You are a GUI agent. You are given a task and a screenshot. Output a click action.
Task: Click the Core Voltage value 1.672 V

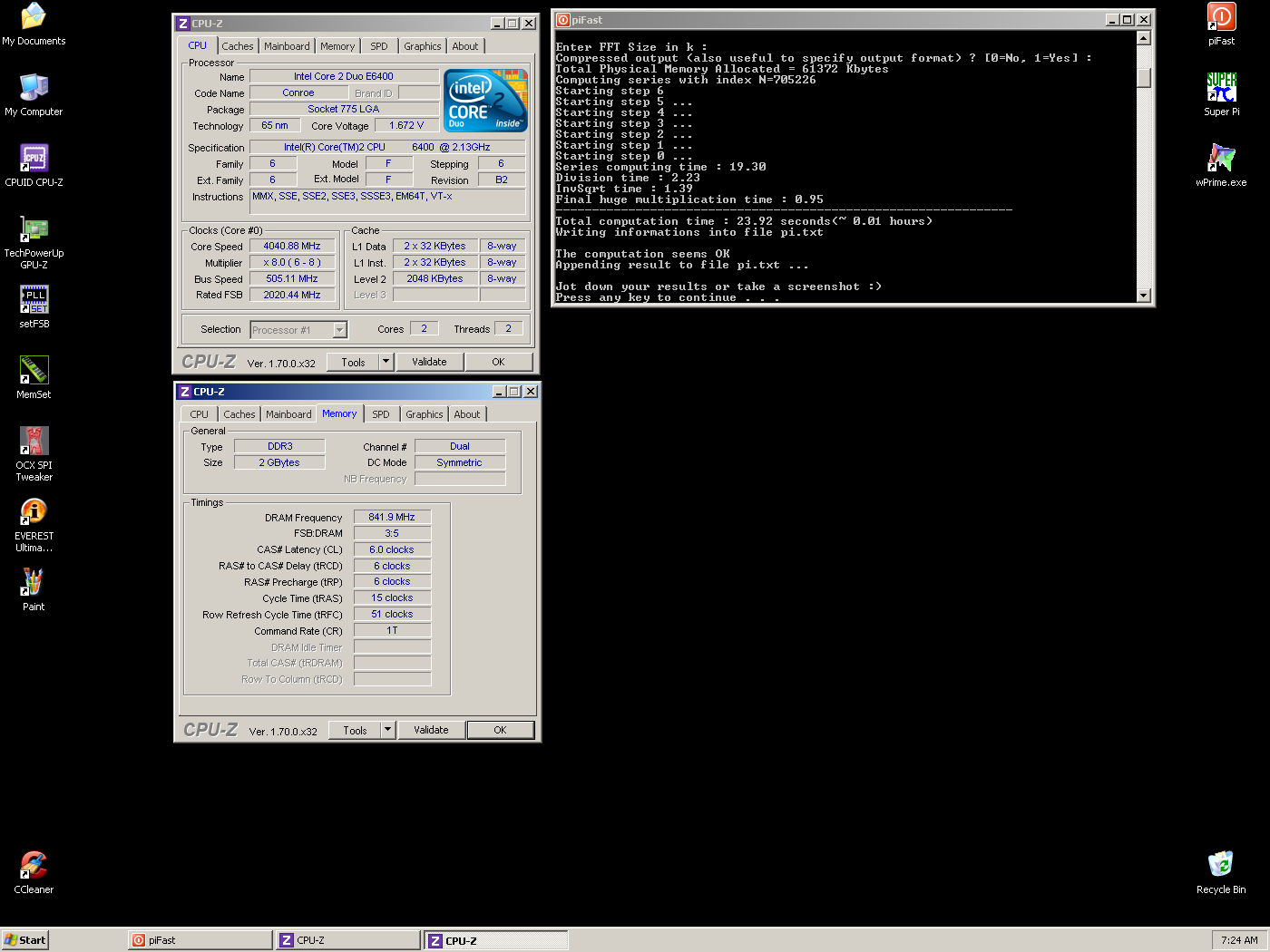[406, 125]
